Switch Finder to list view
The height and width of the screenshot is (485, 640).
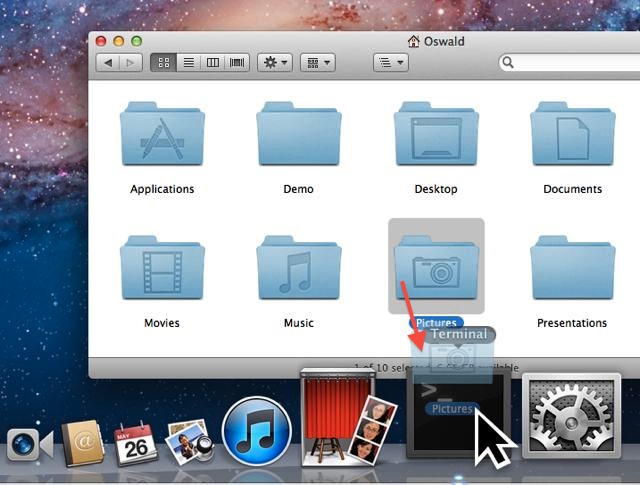(188, 62)
